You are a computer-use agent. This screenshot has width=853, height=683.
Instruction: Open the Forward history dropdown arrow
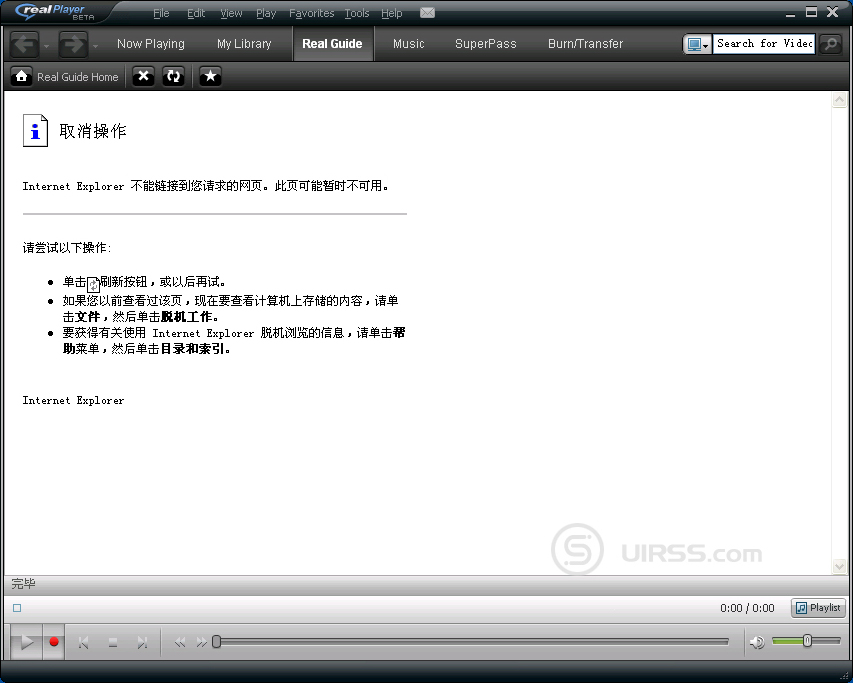coord(95,46)
